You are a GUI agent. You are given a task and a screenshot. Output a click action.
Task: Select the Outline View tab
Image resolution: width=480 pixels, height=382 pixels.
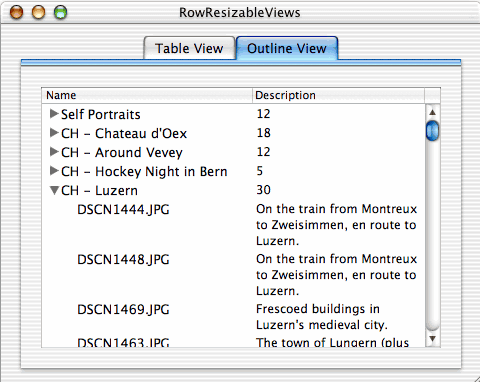point(287,48)
